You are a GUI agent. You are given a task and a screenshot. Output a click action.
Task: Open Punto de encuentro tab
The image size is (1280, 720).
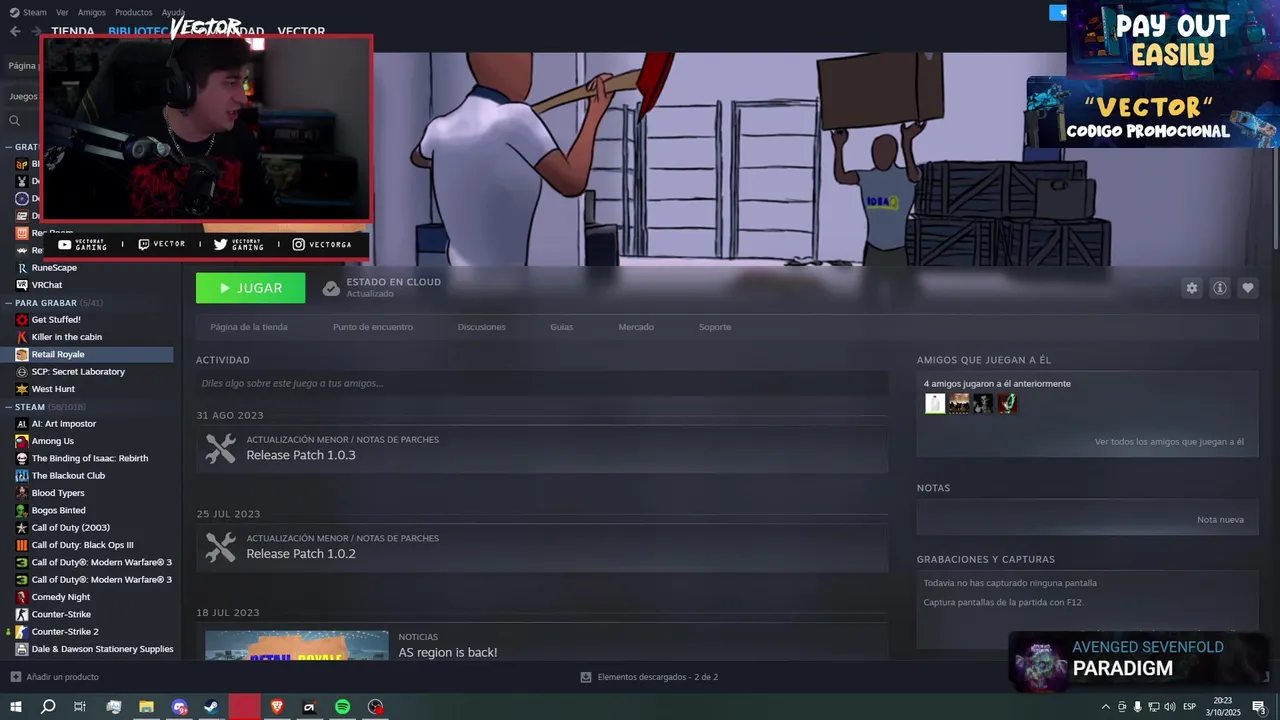pyautogui.click(x=373, y=327)
